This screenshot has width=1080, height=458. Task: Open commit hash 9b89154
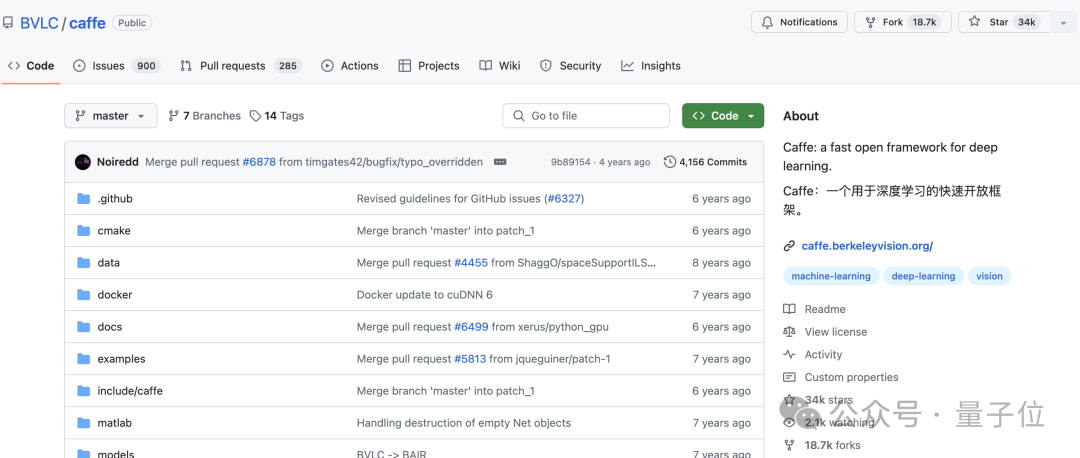[570, 162]
